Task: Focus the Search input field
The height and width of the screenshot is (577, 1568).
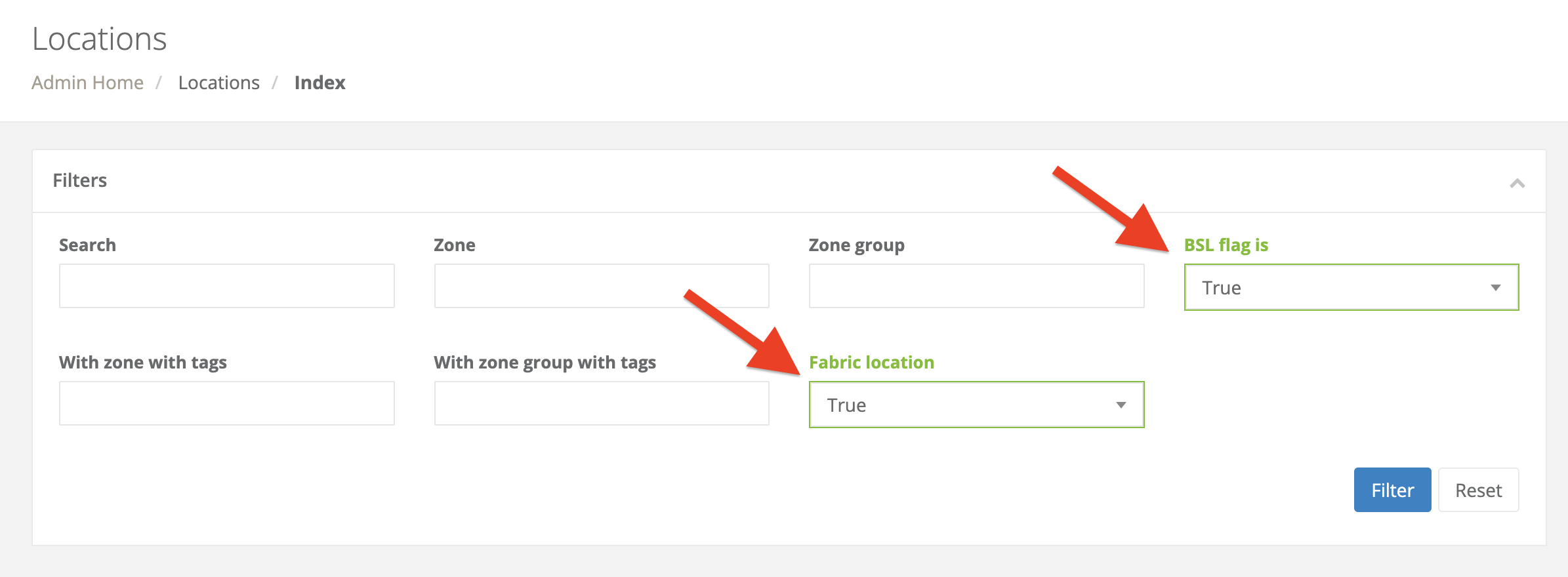Action: (x=226, y=287)
